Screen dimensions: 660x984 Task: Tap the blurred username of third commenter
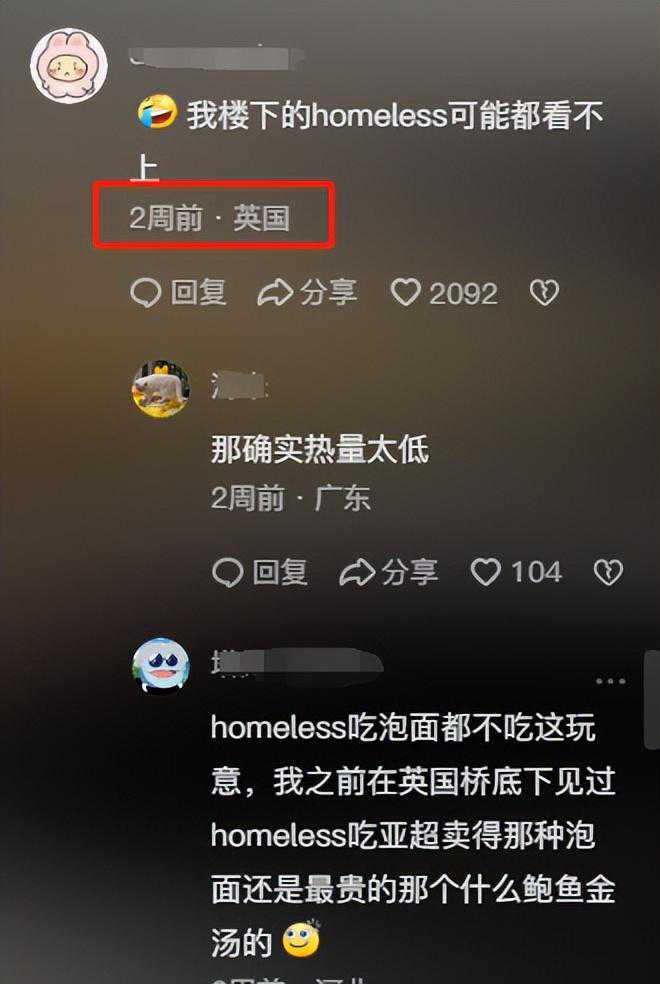[x=297, y=664]
